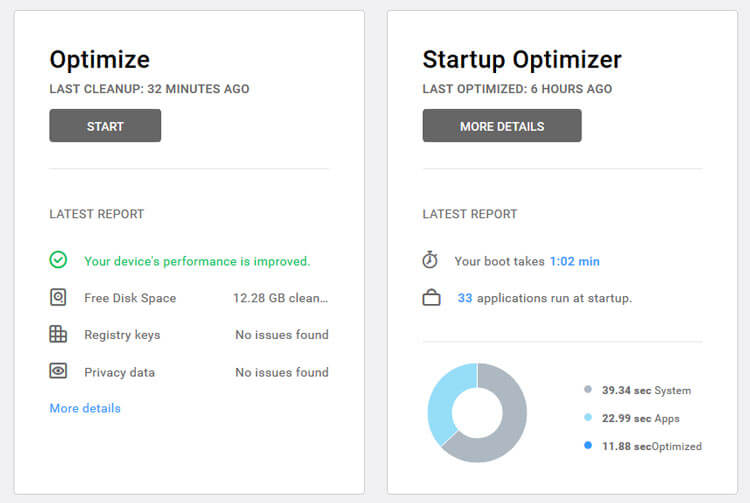Click the green checkmark performance icon
Viewport: 750px width, 503px height.
[x=58, y=260]
